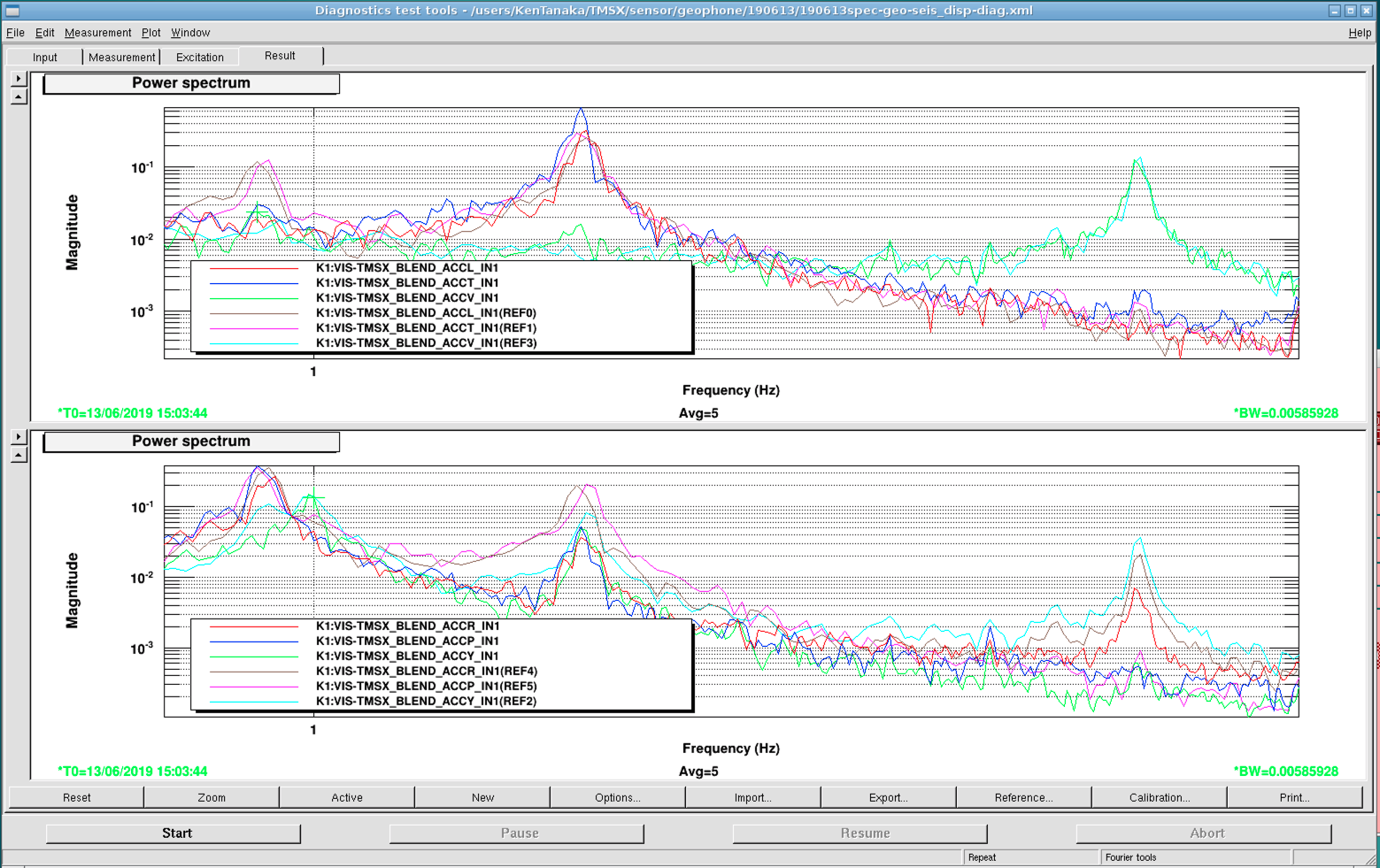1380x868 pixels.
Task: Click the top plot's Power spectrum title
Action: 191,83
